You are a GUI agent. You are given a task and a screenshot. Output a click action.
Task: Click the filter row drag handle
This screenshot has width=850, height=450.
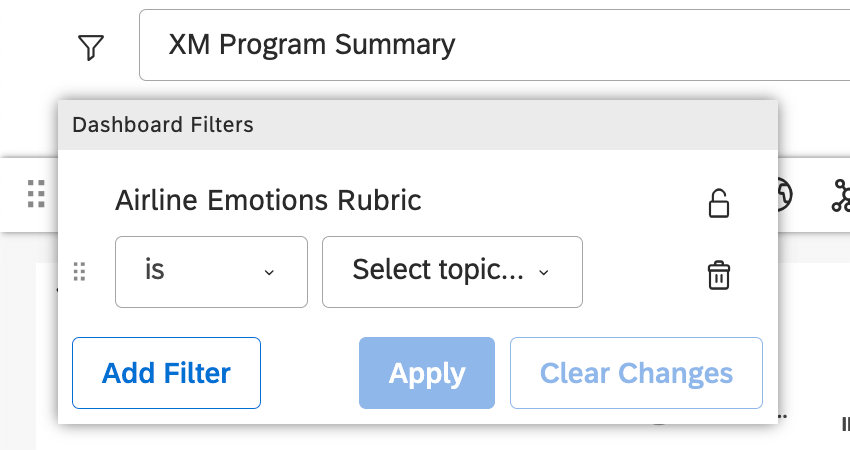(x=80, y=272)
